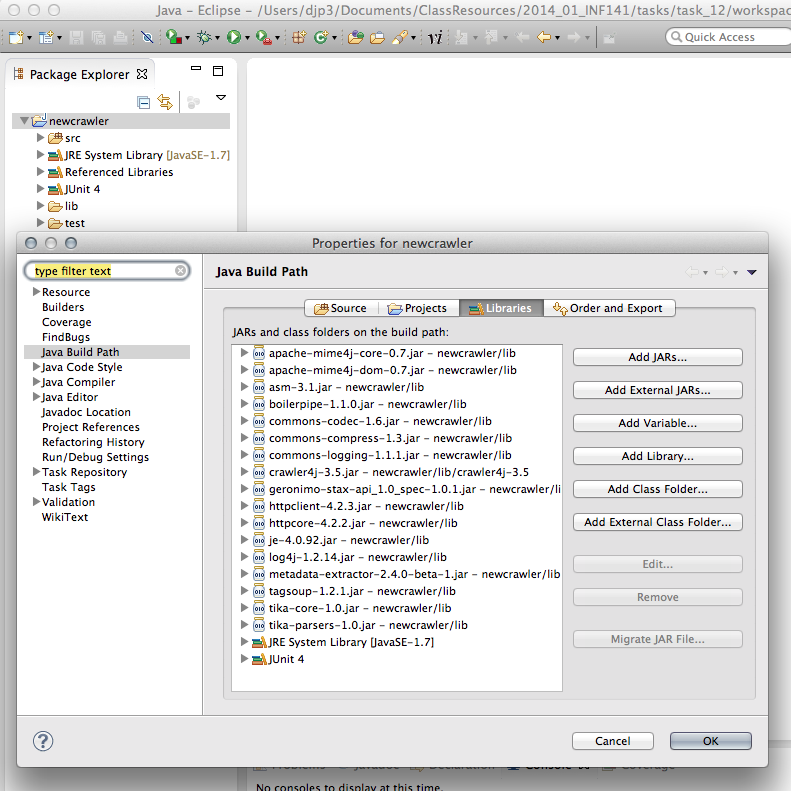Click the Print icon in Eclipse toolbar

point(120,37)
